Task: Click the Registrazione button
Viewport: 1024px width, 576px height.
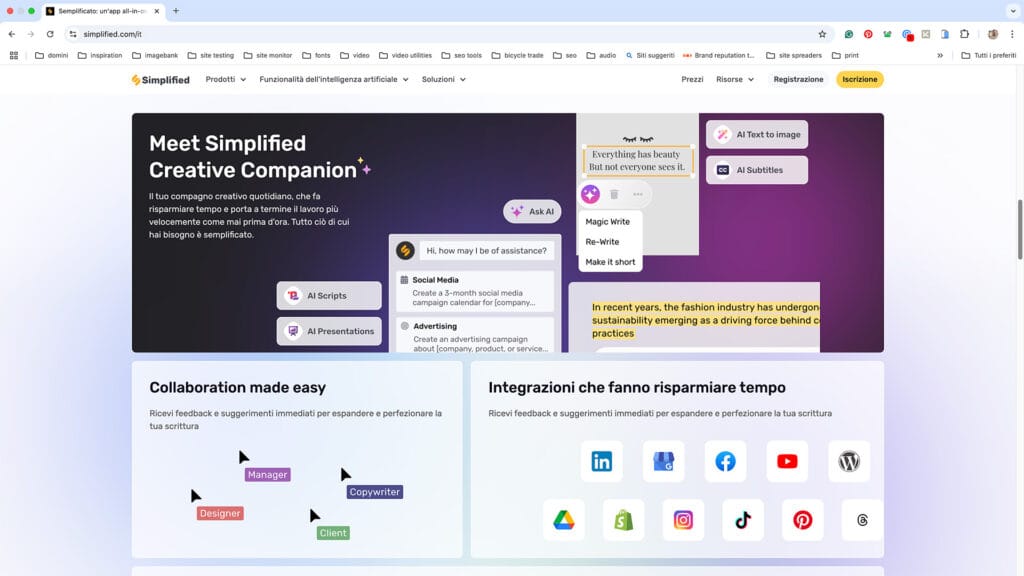Action: pyautogui.click(x=798, y=80)
